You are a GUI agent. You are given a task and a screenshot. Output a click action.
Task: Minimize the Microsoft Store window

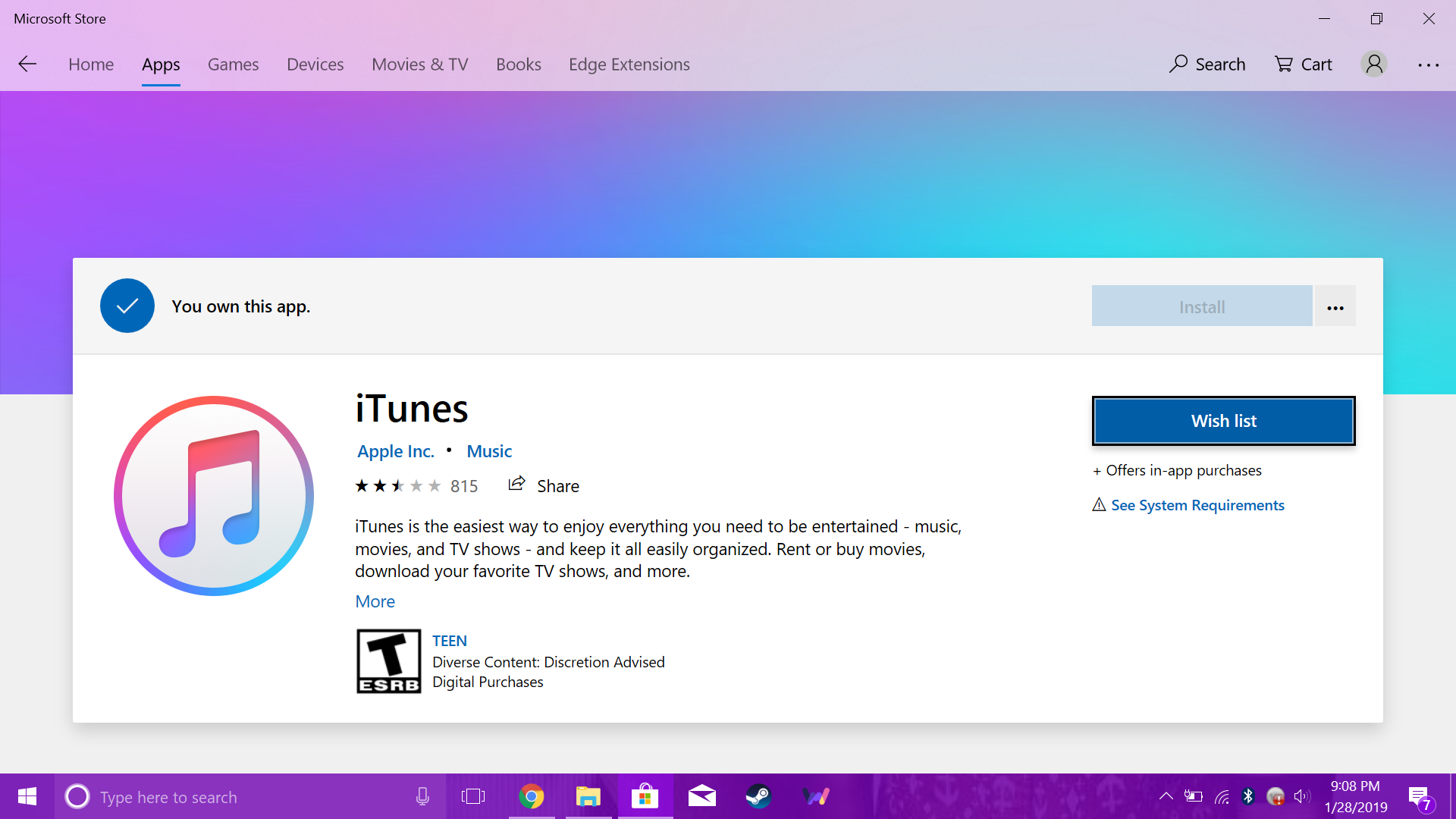click(x=1325, y=18)
